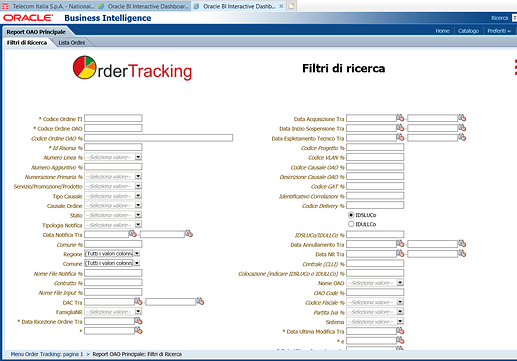517x361 pixels.
Task: Open calendar for Data Annullamento Tra start date
Action: pos(400,244)
